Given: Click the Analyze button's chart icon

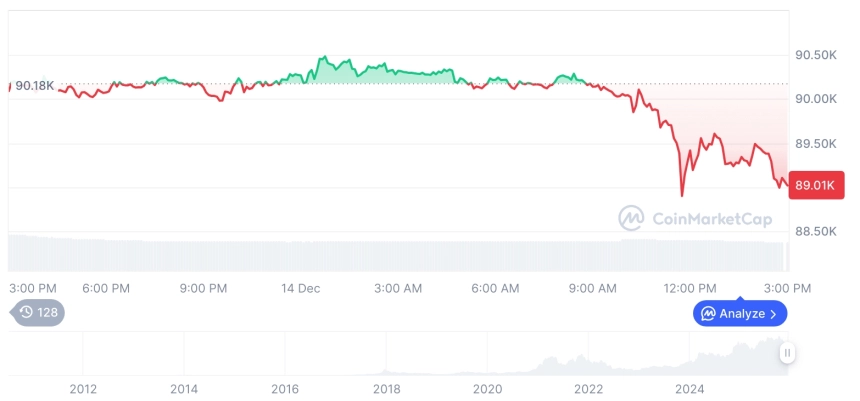Looking at the screenshot, I should (708, 313).
